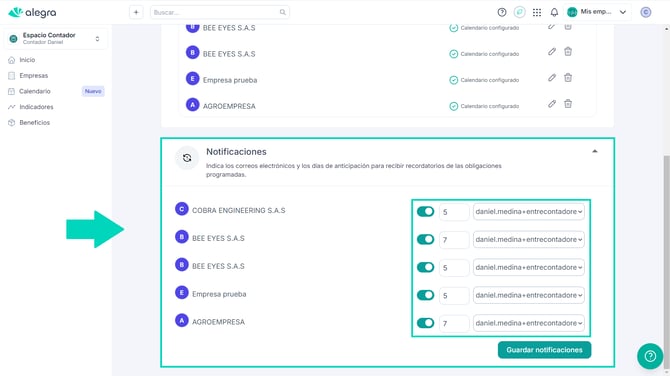Screen dimensions: 670x376
Task: Go to Inicio in sidebar
Action: (x=27, y=60)
